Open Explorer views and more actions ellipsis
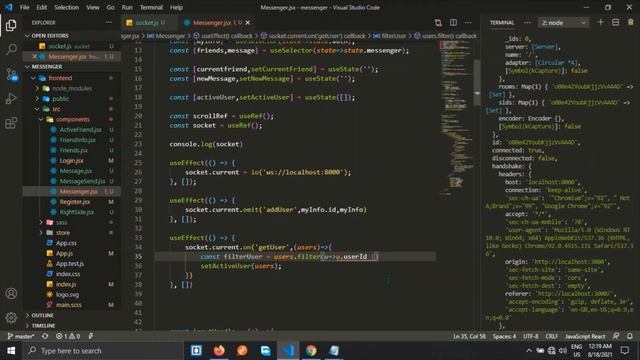 tap(109, 22)
